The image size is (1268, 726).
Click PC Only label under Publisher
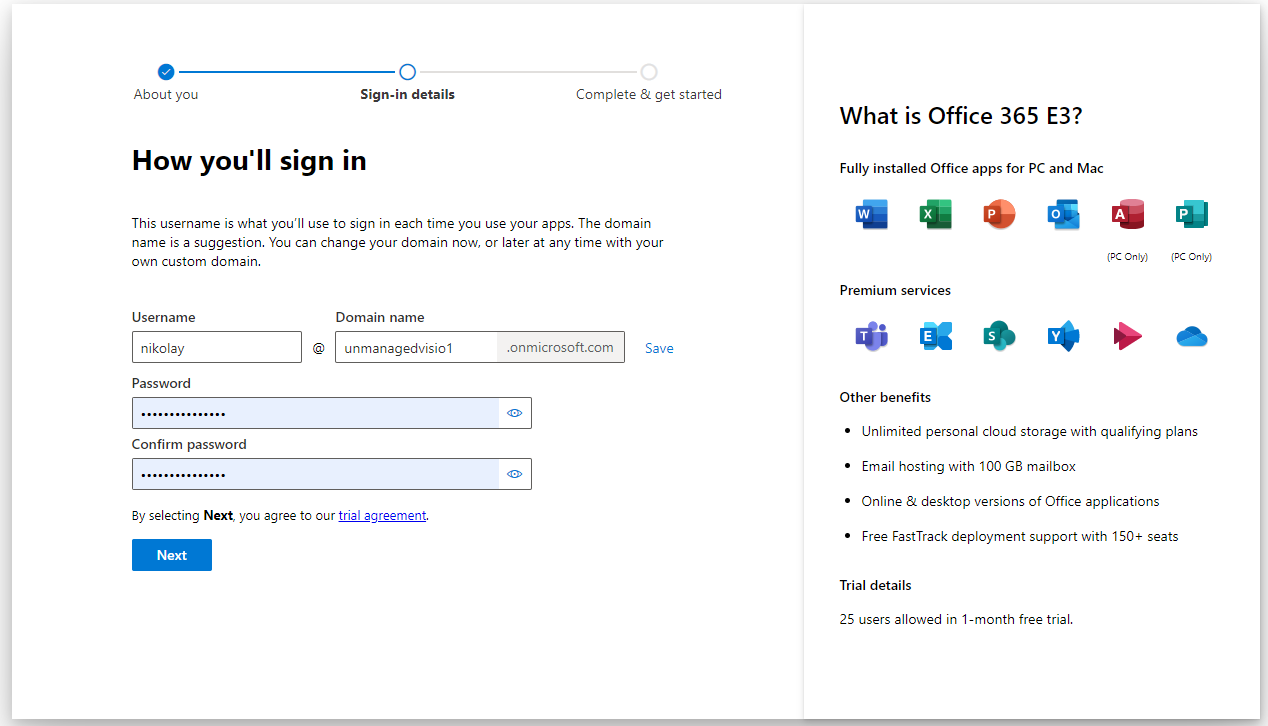tap(1192, 257)
